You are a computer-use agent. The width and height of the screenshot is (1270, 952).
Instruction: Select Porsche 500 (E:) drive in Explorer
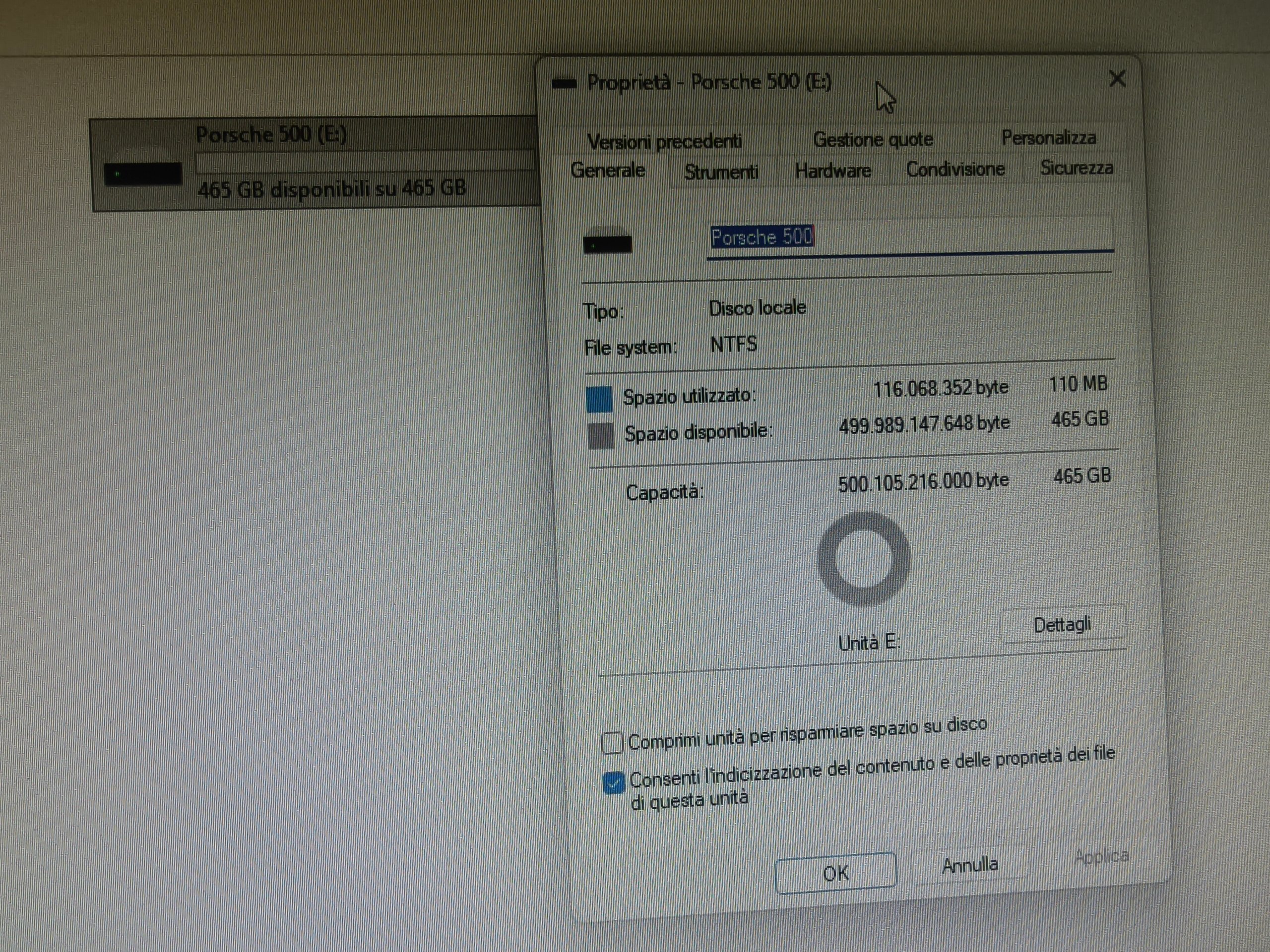coord(315,164)
